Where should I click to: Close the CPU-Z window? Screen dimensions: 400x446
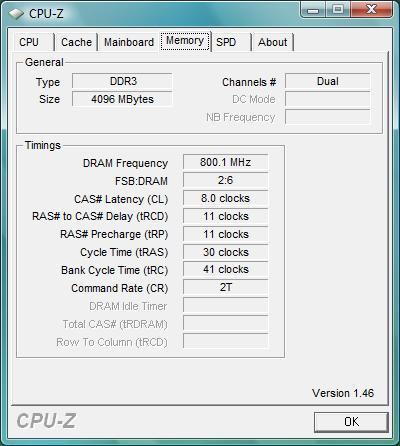click(371, 10)
